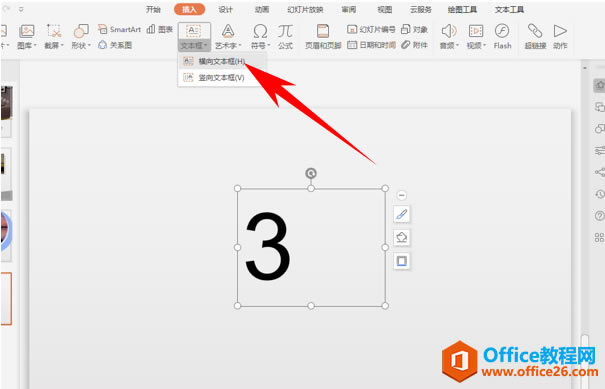The image size is (605, 389).
Task: Expand the 形状 shapes dropdown
Action: [x=81, y=46]
